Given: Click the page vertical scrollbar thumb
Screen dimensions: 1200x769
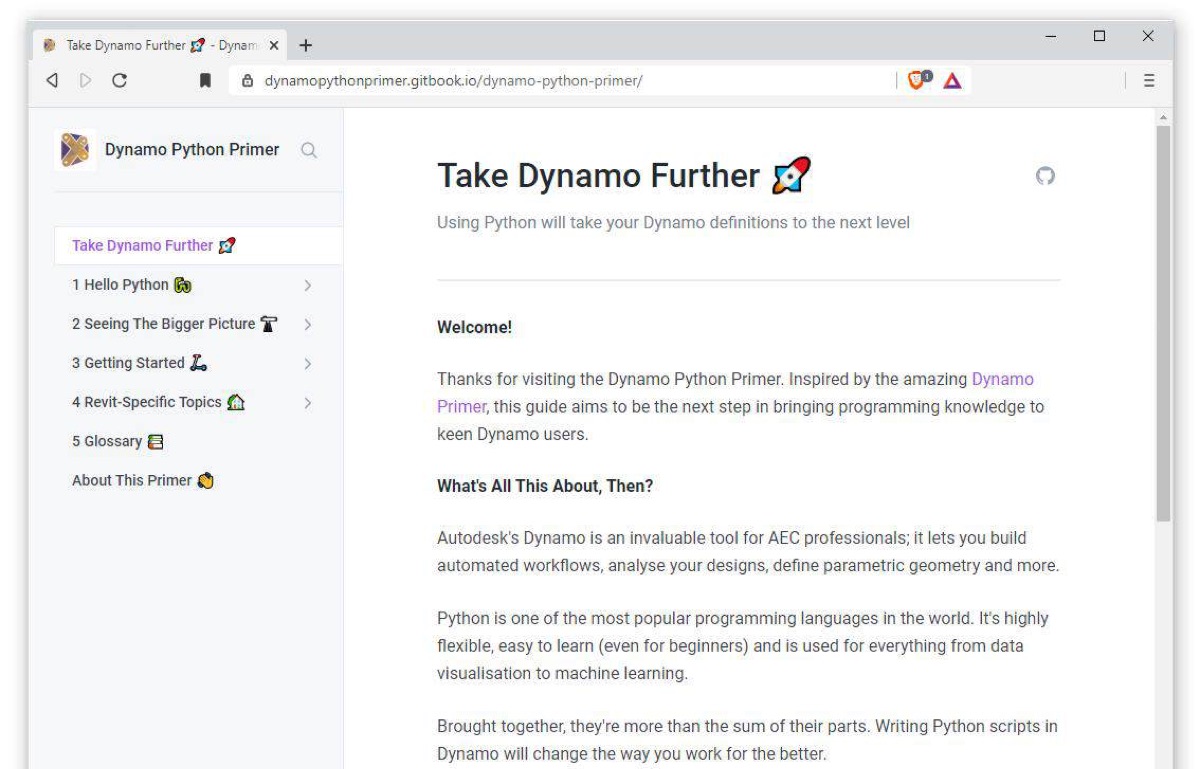Looking at the screenshot, I should [1163, 323].
